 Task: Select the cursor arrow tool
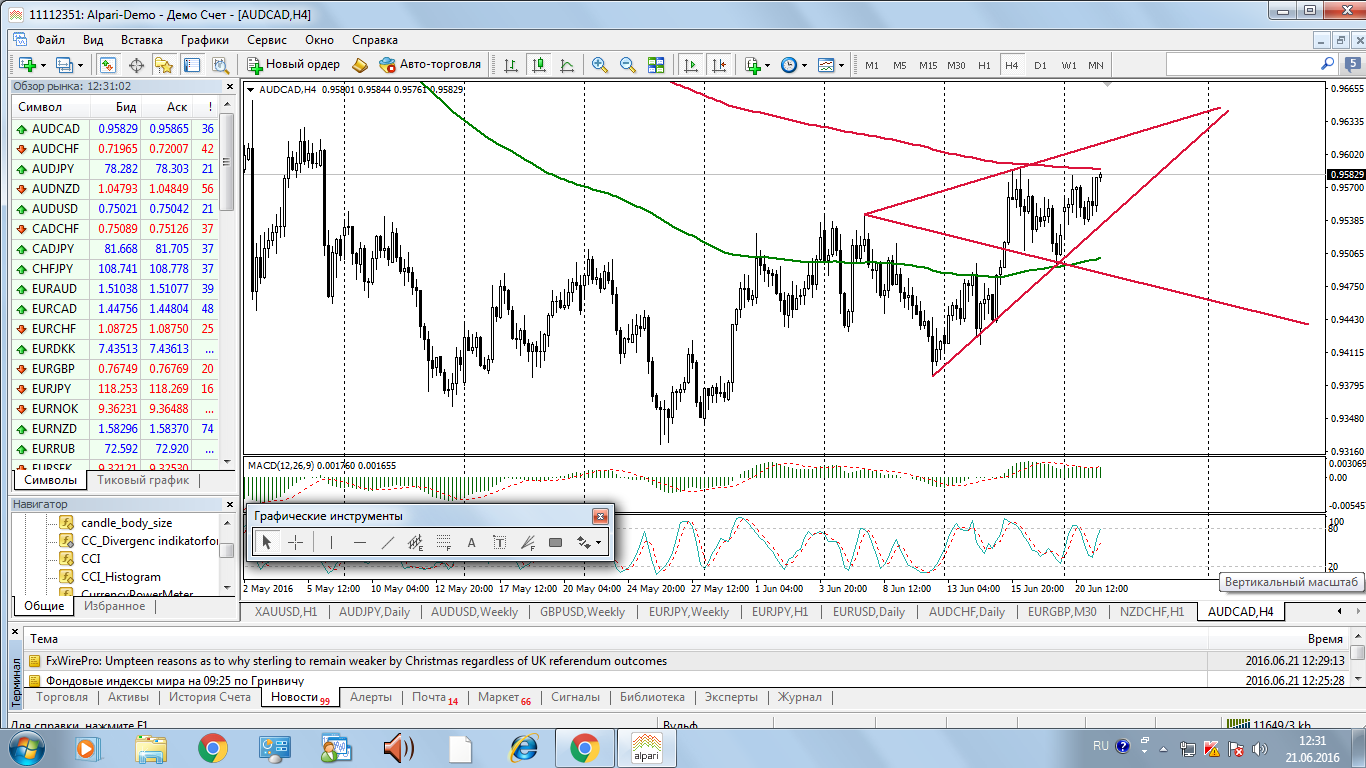coord(267,542)
